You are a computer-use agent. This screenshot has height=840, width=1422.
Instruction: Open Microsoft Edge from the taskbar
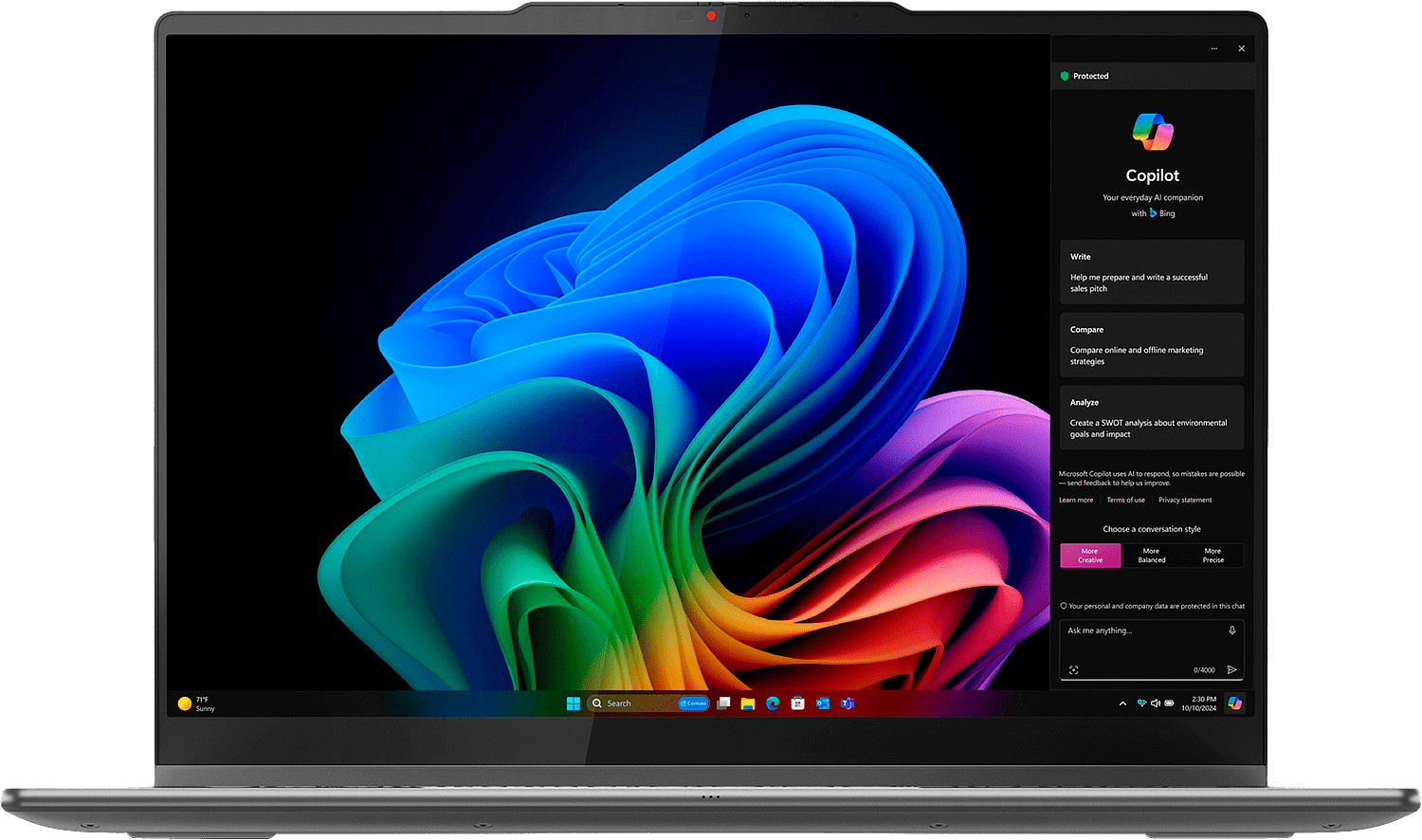[x=773, y=703]
